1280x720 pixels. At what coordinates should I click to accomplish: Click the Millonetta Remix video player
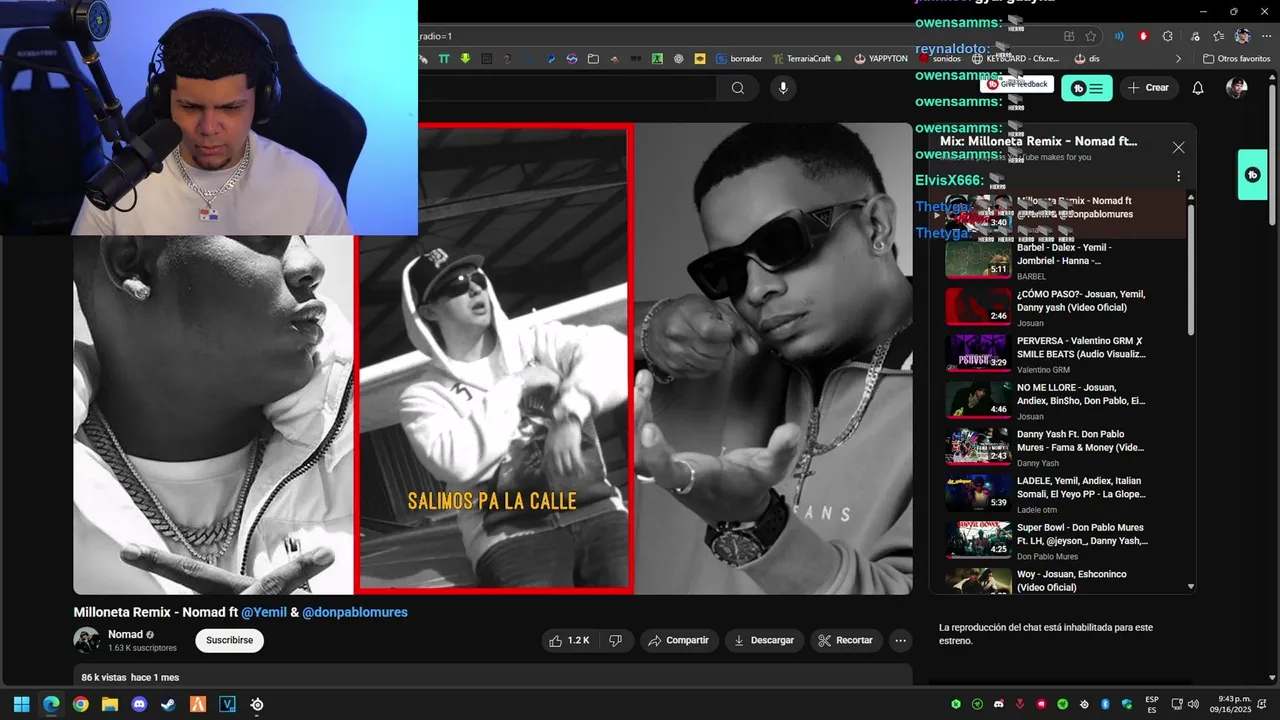tap(493, 359)
